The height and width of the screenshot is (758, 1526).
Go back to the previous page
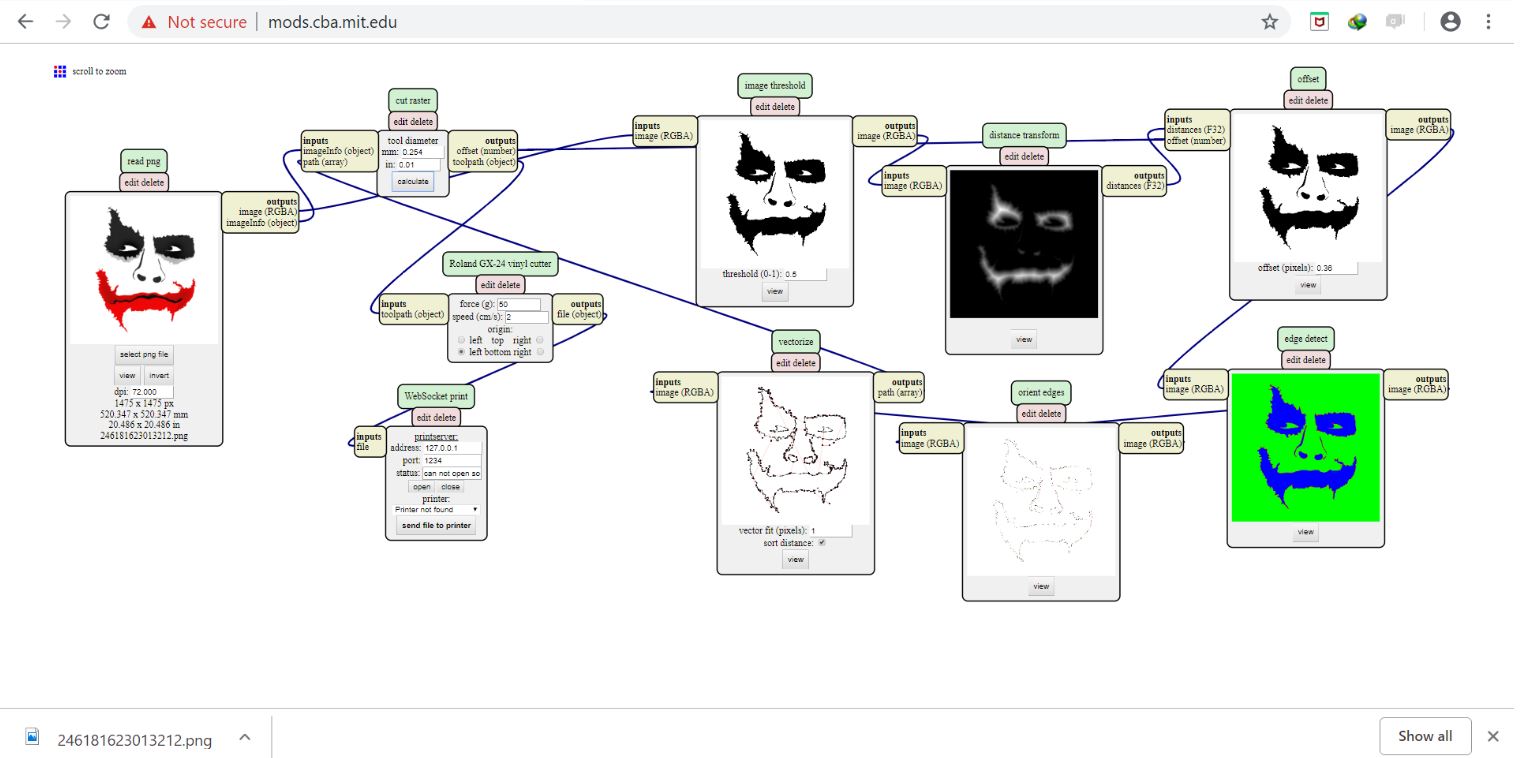point(25,21)
